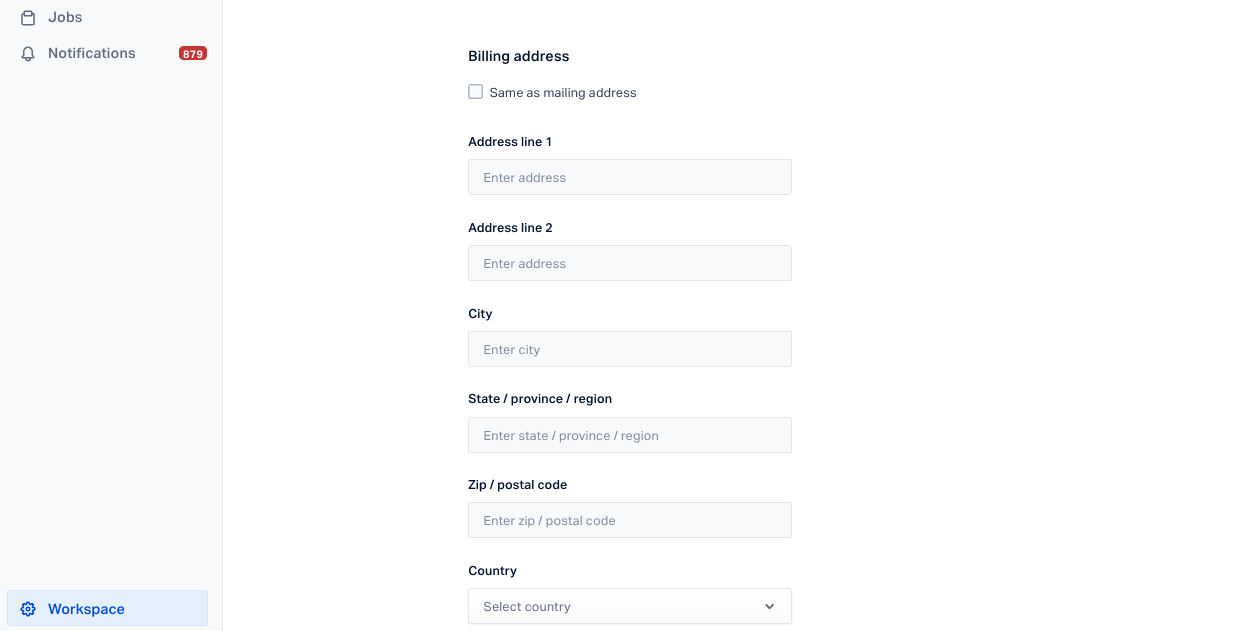Click the Zip / postal code label
Image resolution: width=1256 pixels, height=631 pixels.
tap(518, 485)
